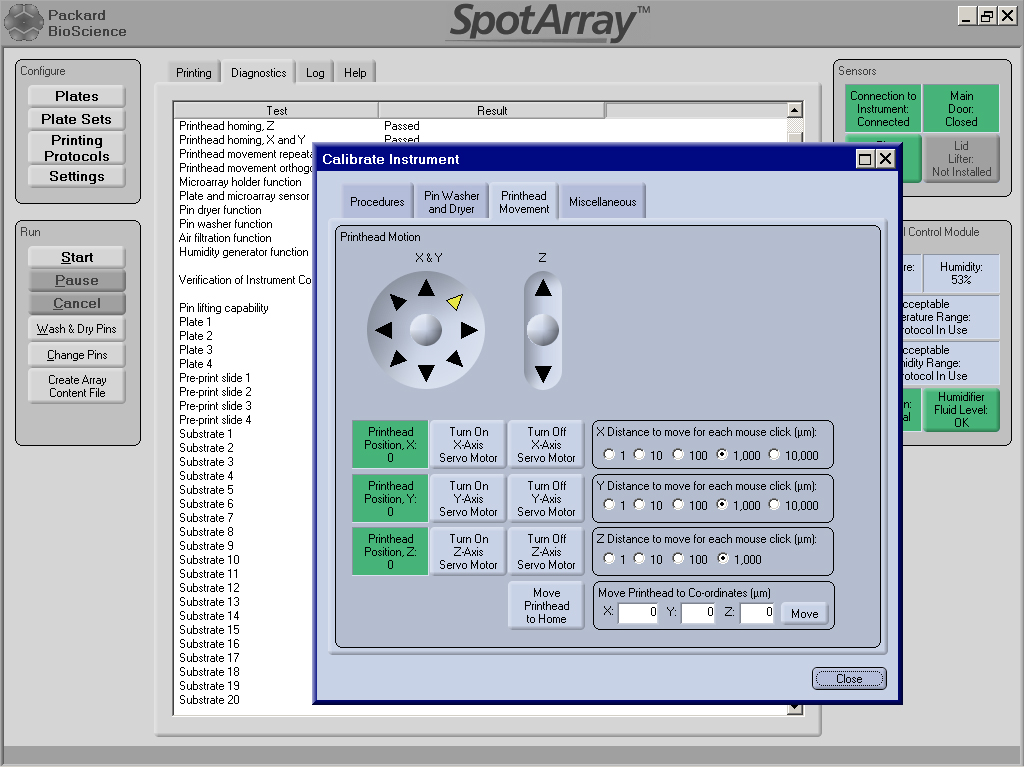Click the X co-ordinate input field
This screenshot has width=1024, height=768.
[x=638, y=613]
